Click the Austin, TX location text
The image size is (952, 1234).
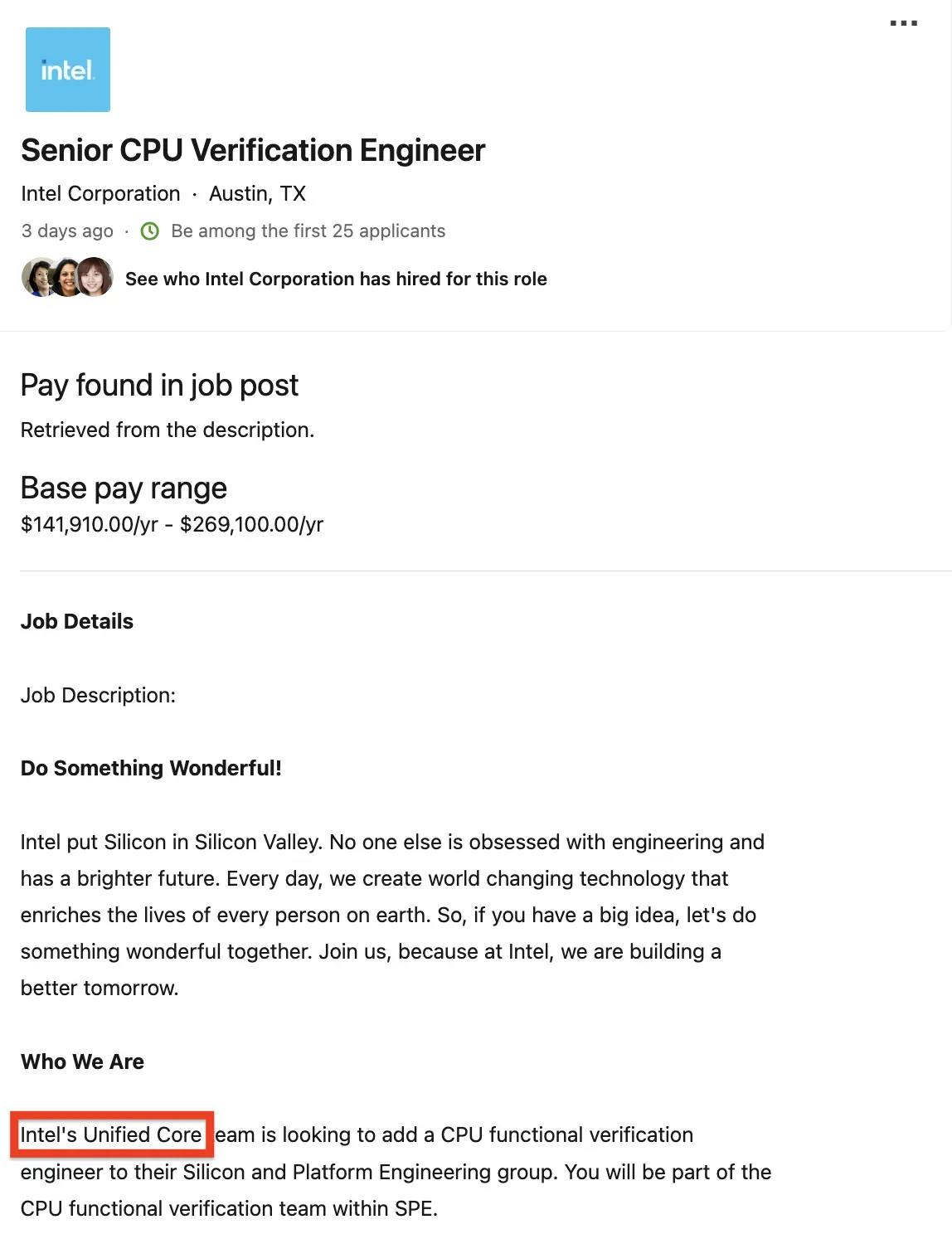[257, 194]
